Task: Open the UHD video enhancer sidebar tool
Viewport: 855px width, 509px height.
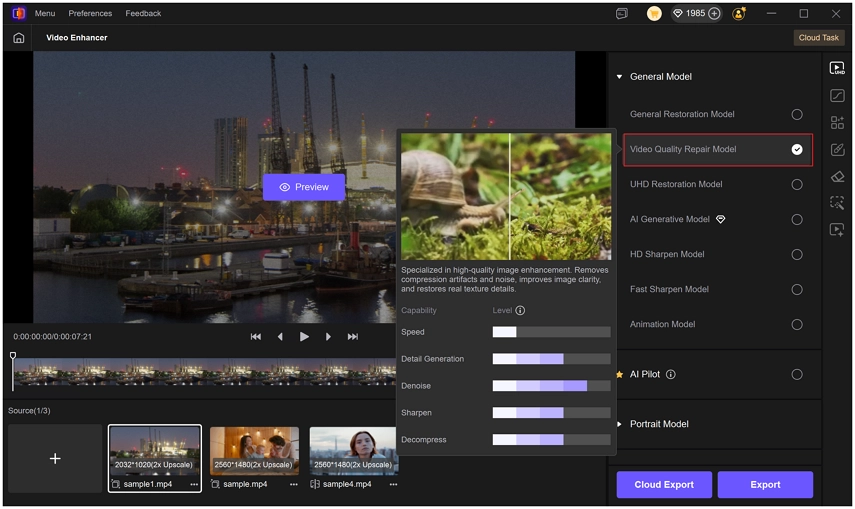Action: click(x=837, y=69)
